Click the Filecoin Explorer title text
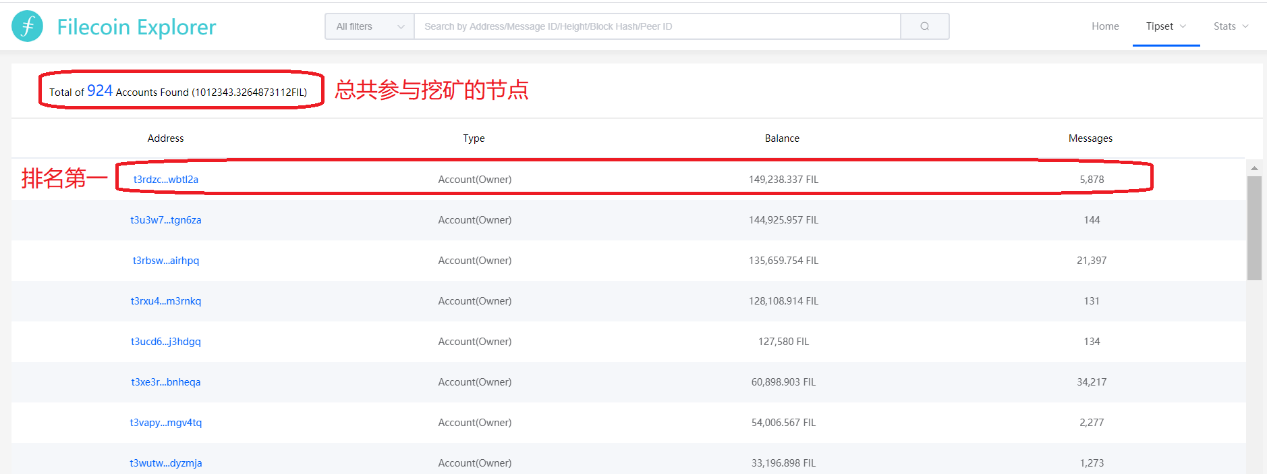This screenshot has width=1267, height=474. point(136,27)
